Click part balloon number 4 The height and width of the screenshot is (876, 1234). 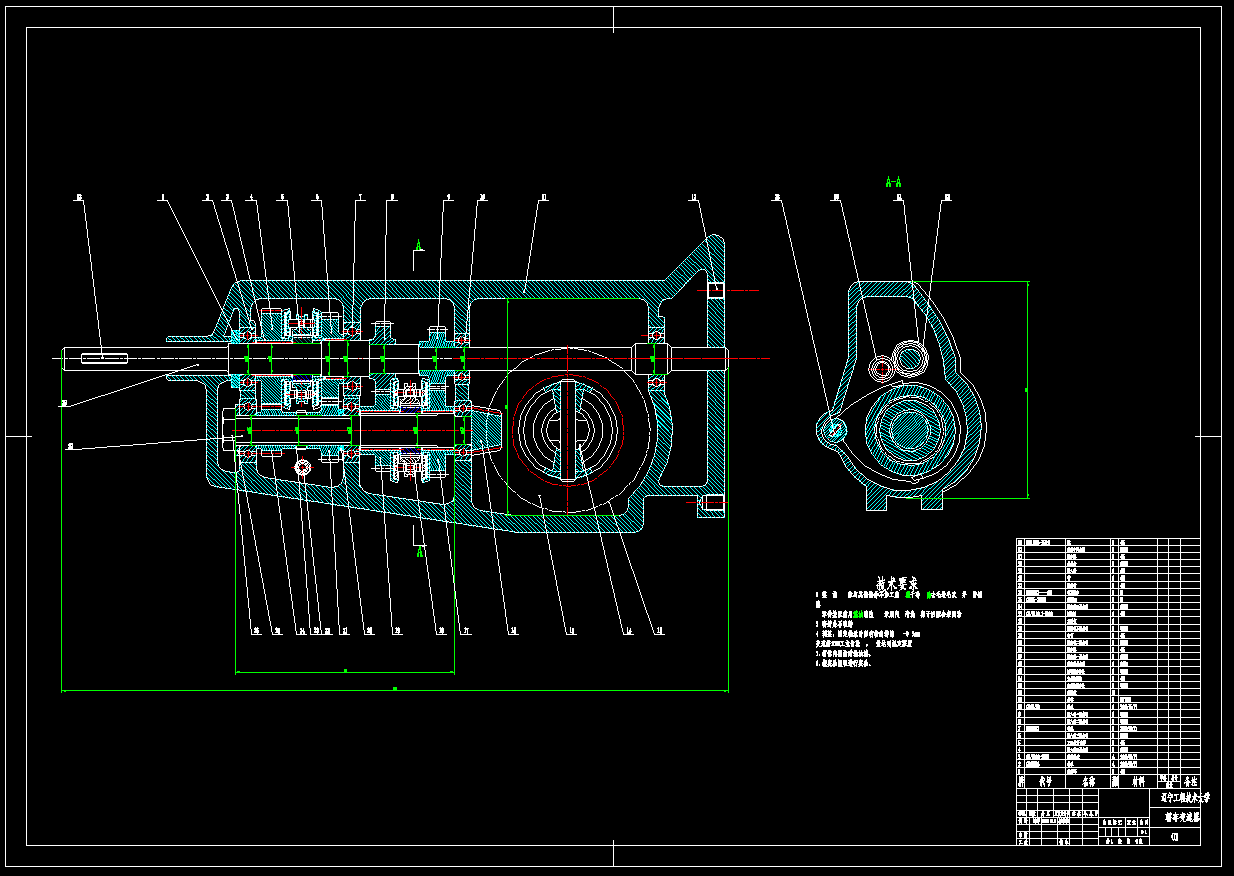[x=252, y=198]
